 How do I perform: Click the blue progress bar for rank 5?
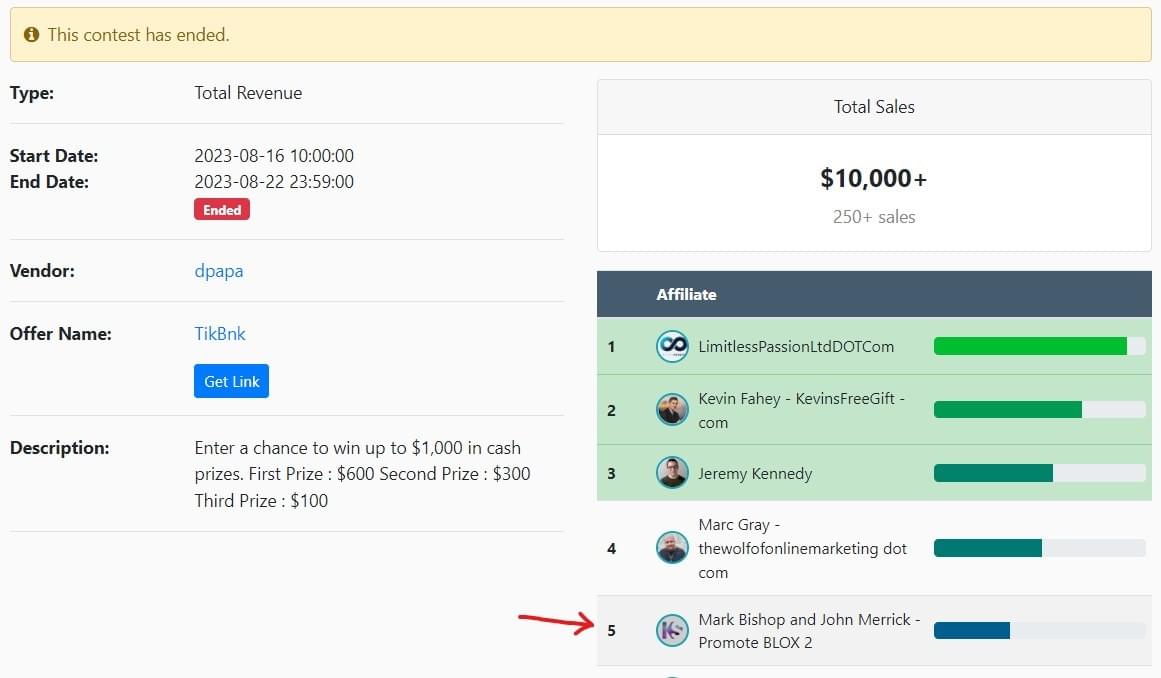(x=972, y=630)
